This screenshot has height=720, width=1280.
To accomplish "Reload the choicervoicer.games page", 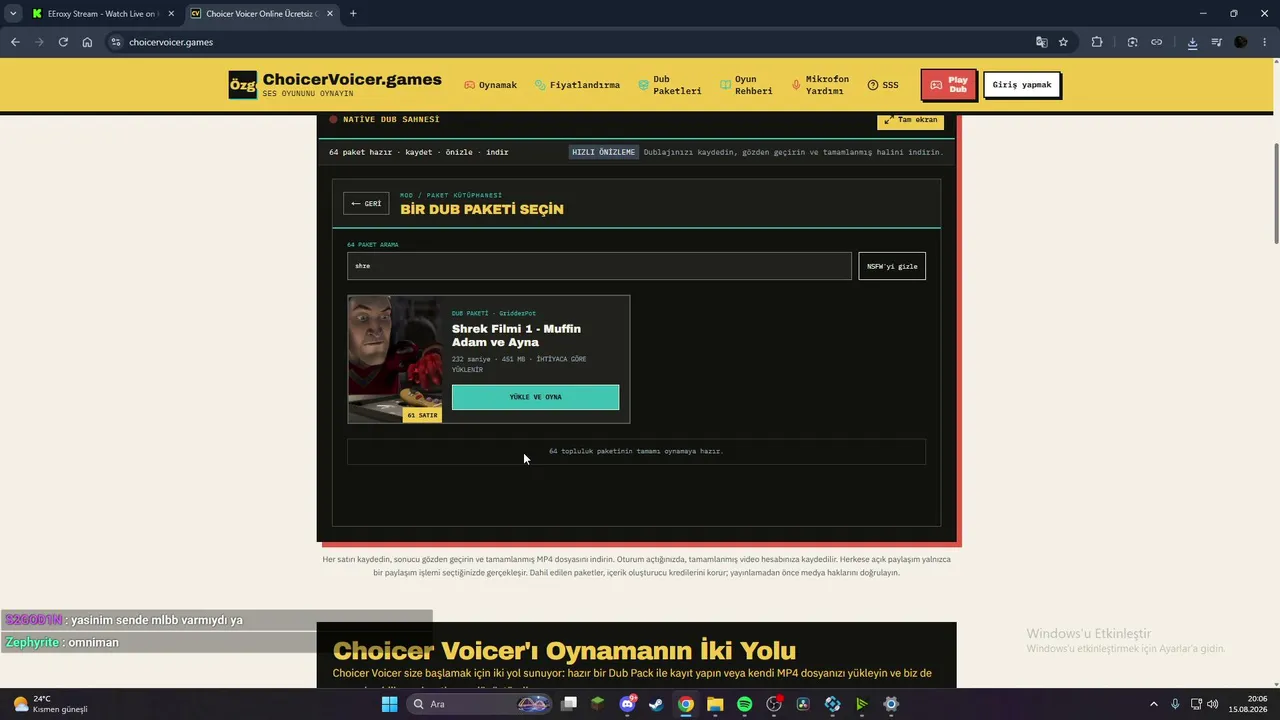I will pos(63,42).
